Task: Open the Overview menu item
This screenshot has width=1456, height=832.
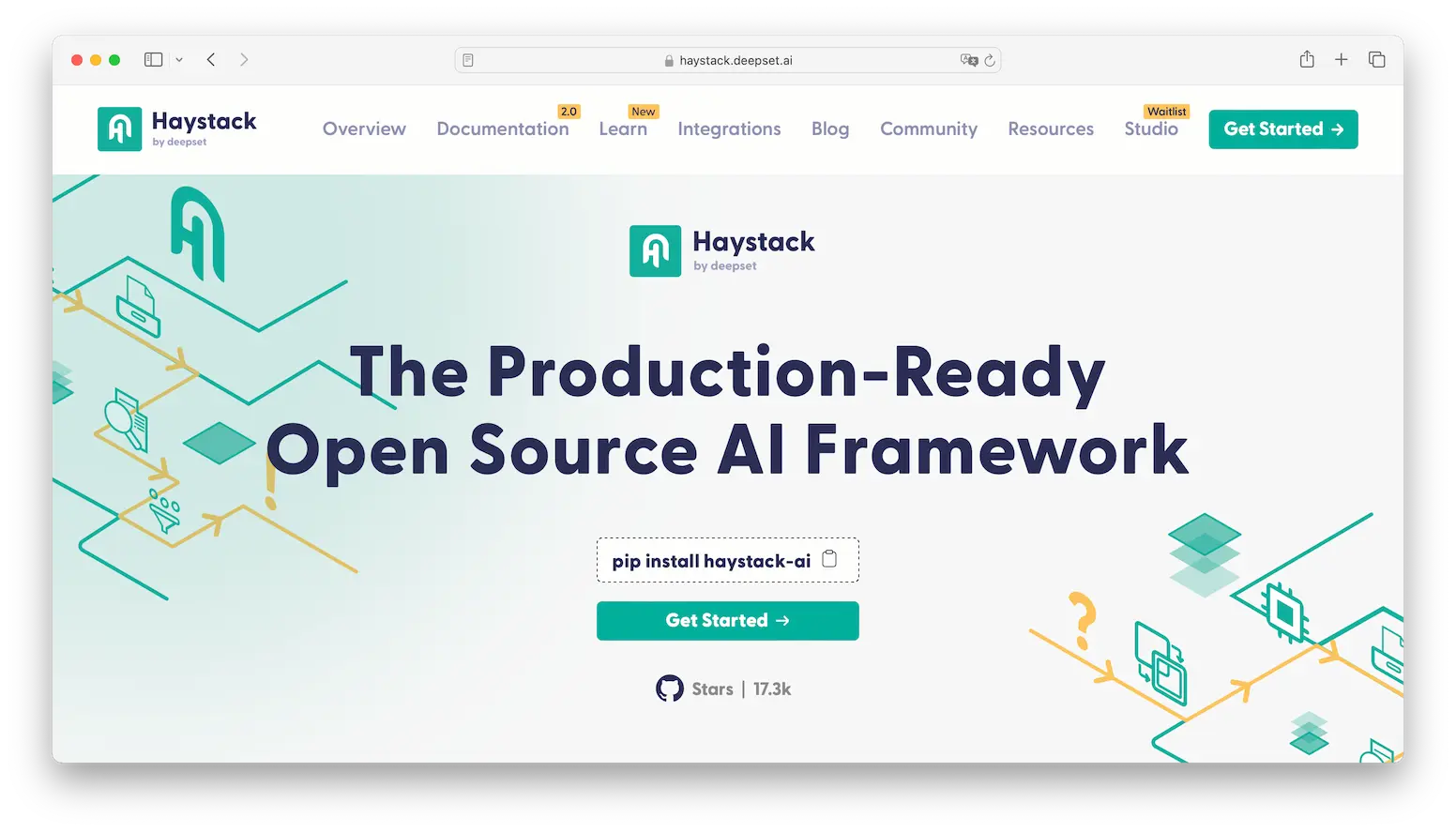Action: click(364, 129)
